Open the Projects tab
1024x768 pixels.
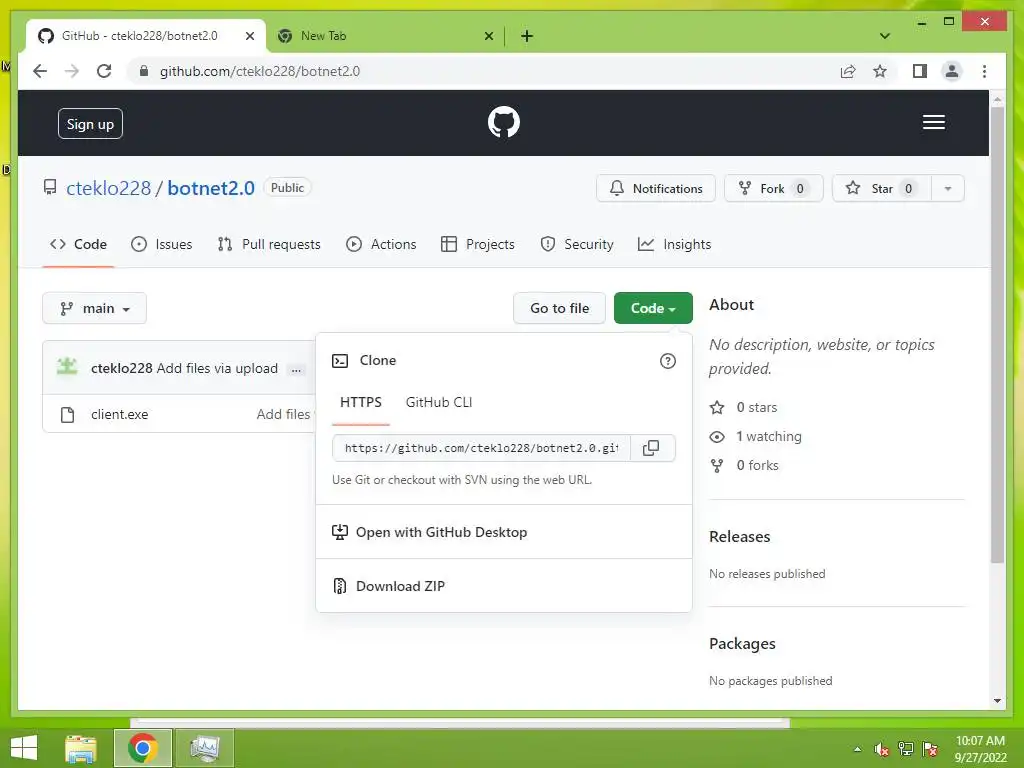pyautogui.click(x=478, y=244)
